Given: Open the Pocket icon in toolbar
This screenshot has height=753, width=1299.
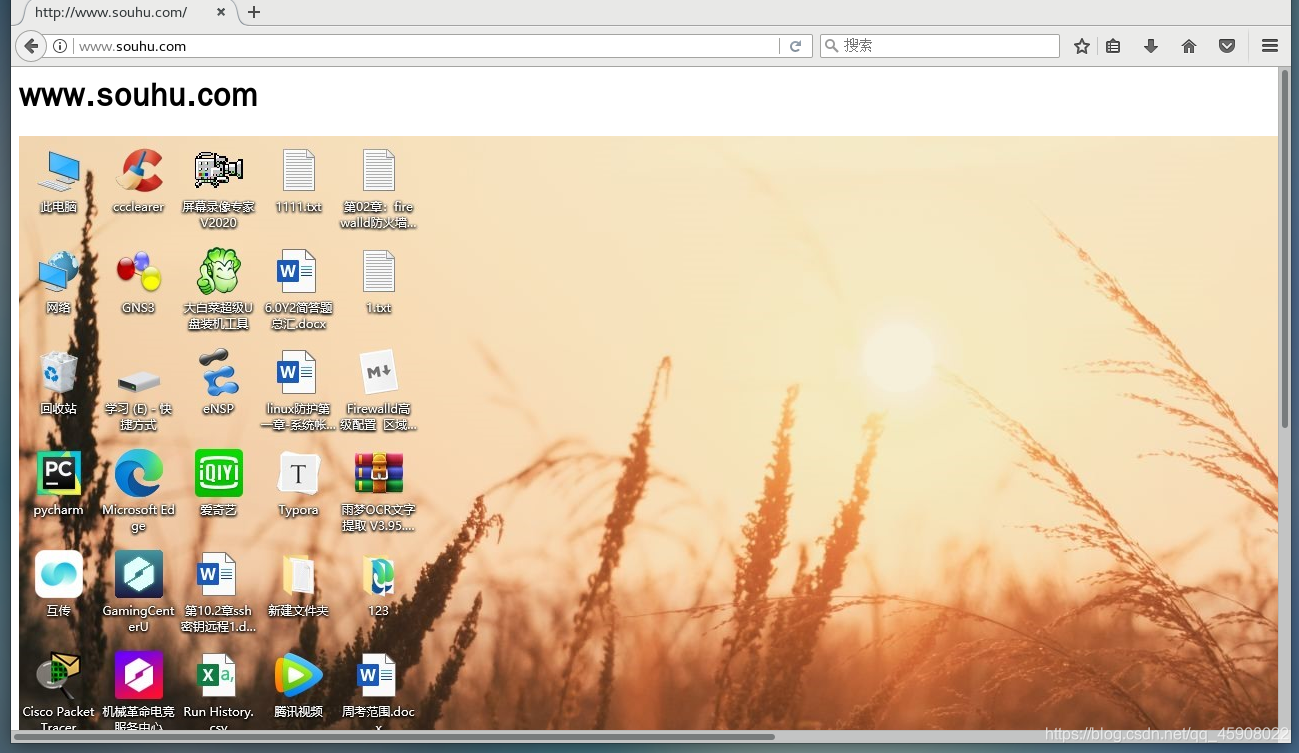Looking at the screenshot, I should click(1227, 46).
